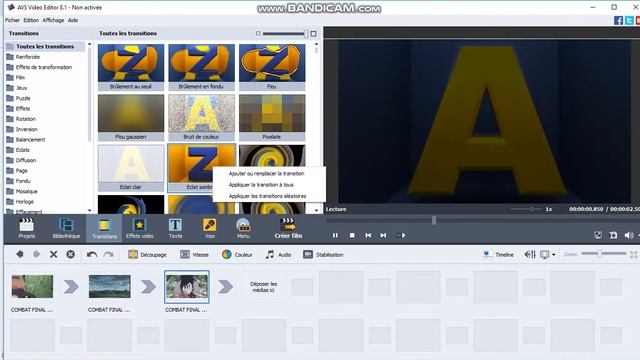
Task: Adjust the transition thumbnail size slider
Action: tap(285, 33)
